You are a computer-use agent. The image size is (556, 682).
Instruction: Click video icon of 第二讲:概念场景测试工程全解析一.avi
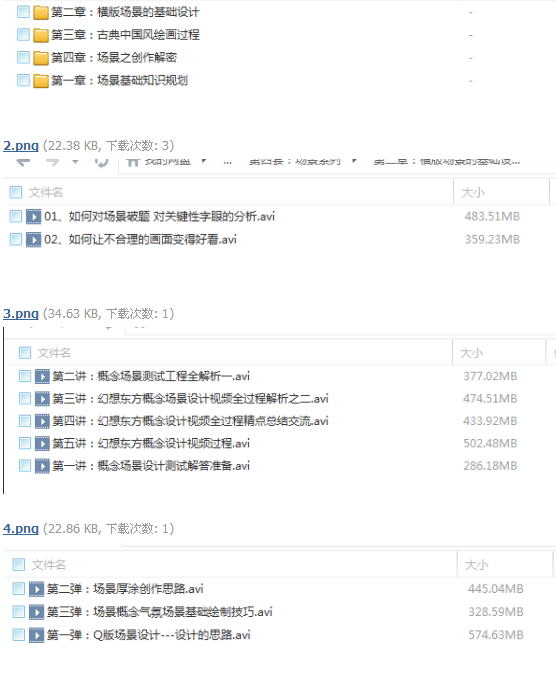point(42,376)
